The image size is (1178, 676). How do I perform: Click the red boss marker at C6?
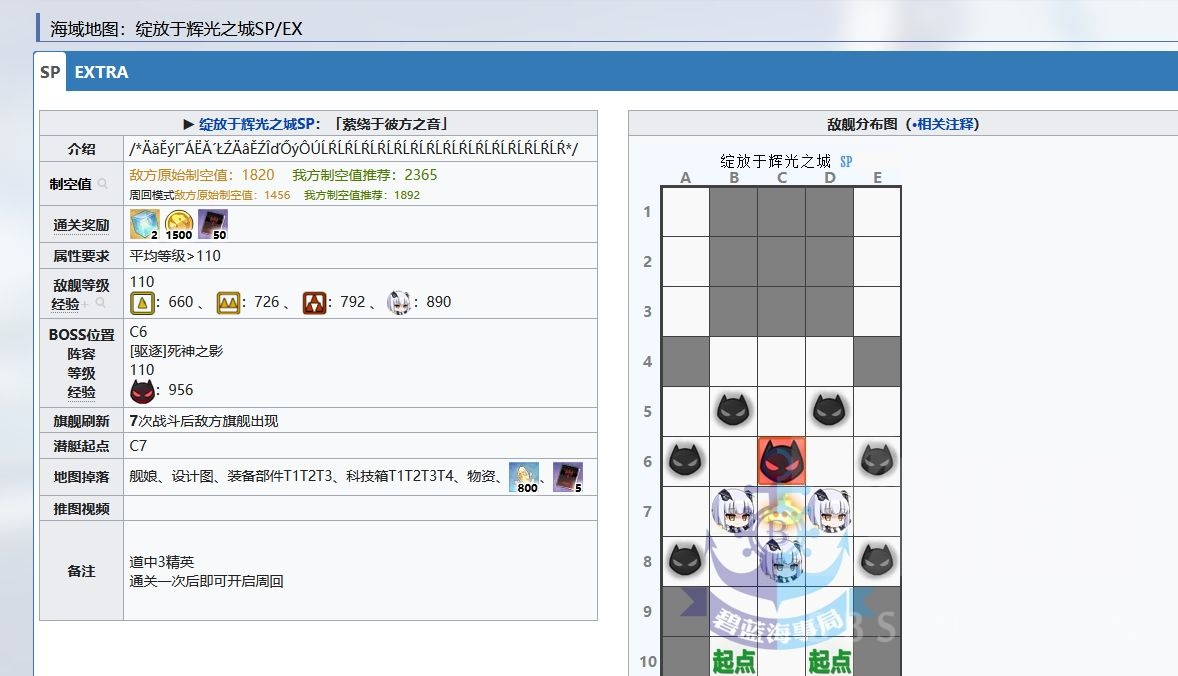point(781,463)
